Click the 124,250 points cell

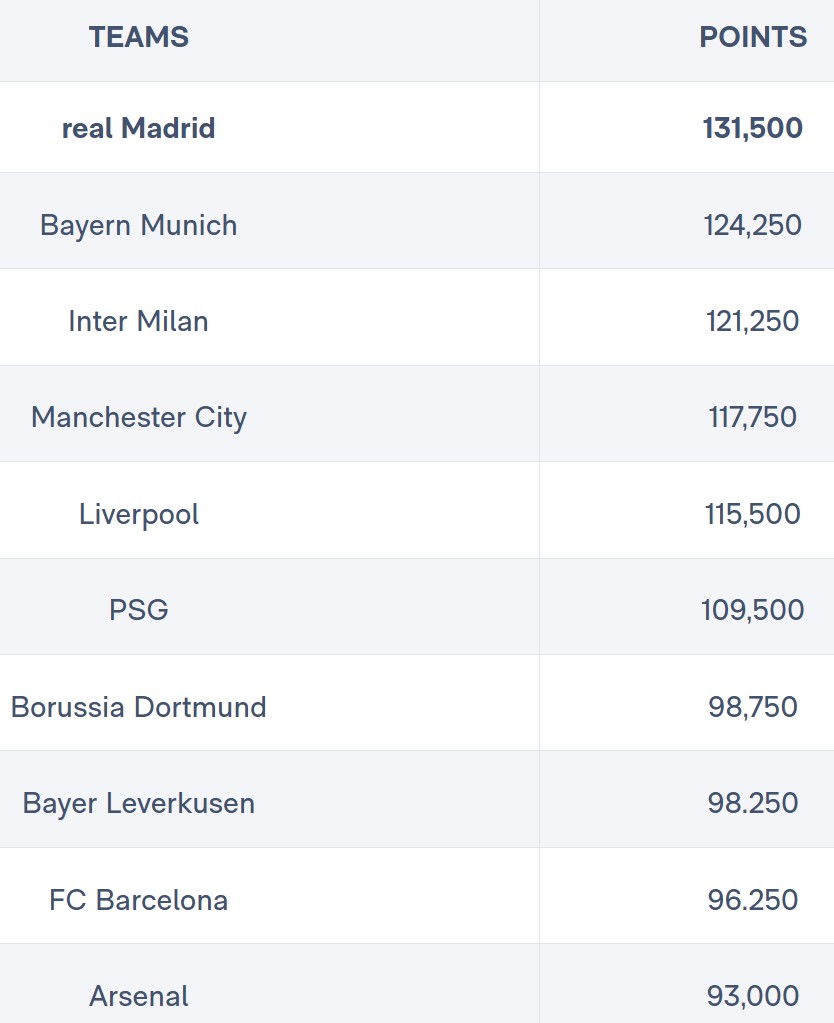(x=753, y=225)
